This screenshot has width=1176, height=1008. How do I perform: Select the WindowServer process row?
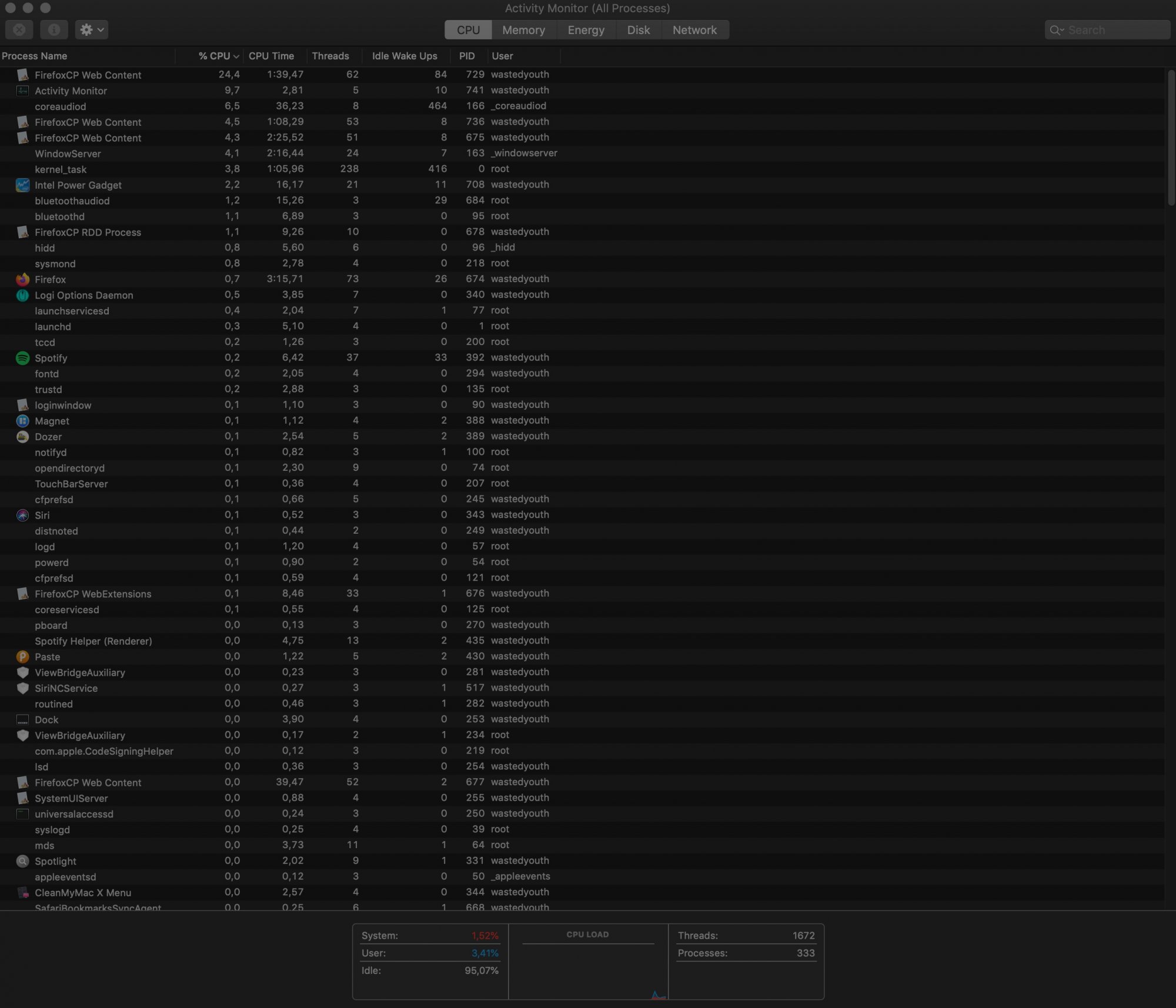point(582,153)
